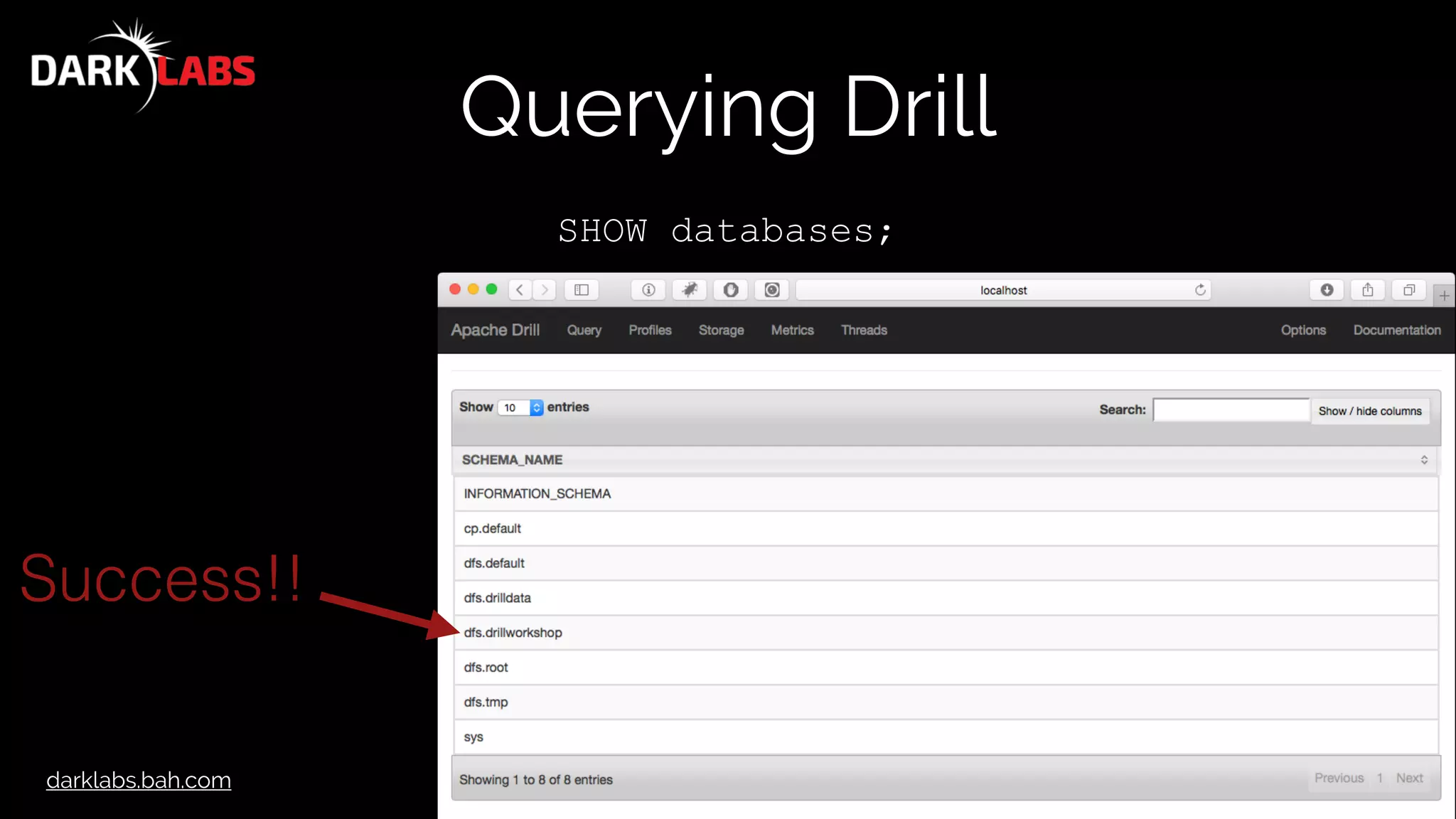Open the Safari downloads icon
Viewport: 1456px width, 819px height.
click(x=1327, y=290)
